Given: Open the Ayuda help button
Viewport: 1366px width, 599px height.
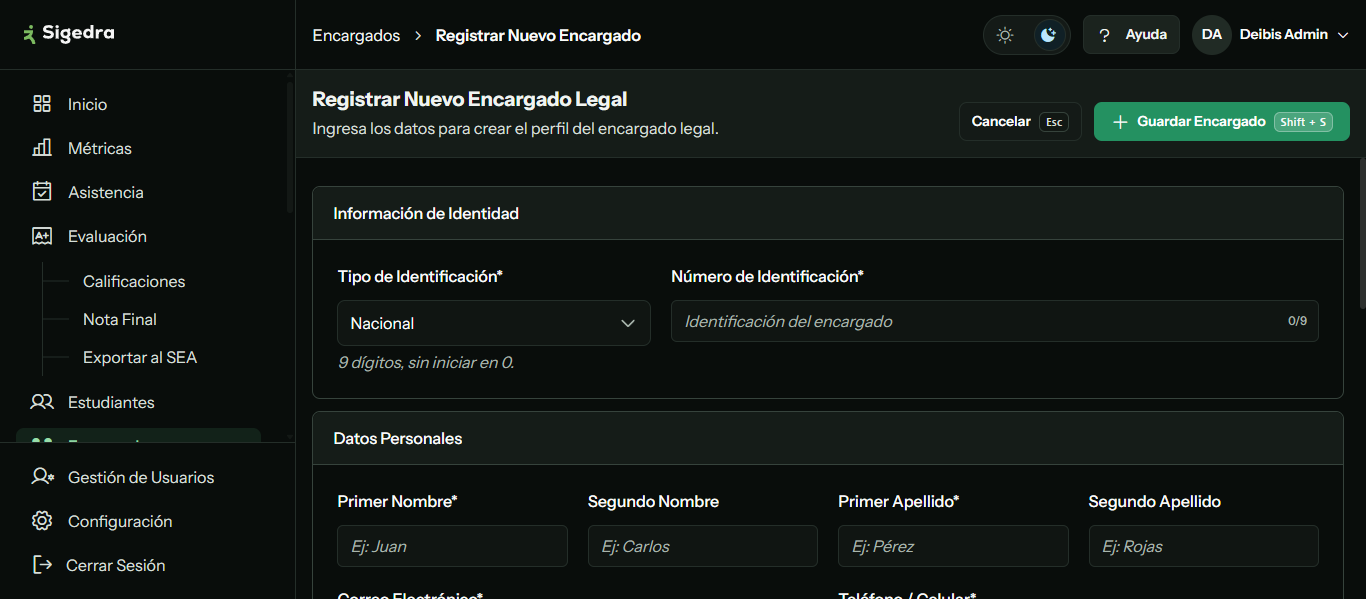Looking at the screenshot, I should tap(1131, 35).
